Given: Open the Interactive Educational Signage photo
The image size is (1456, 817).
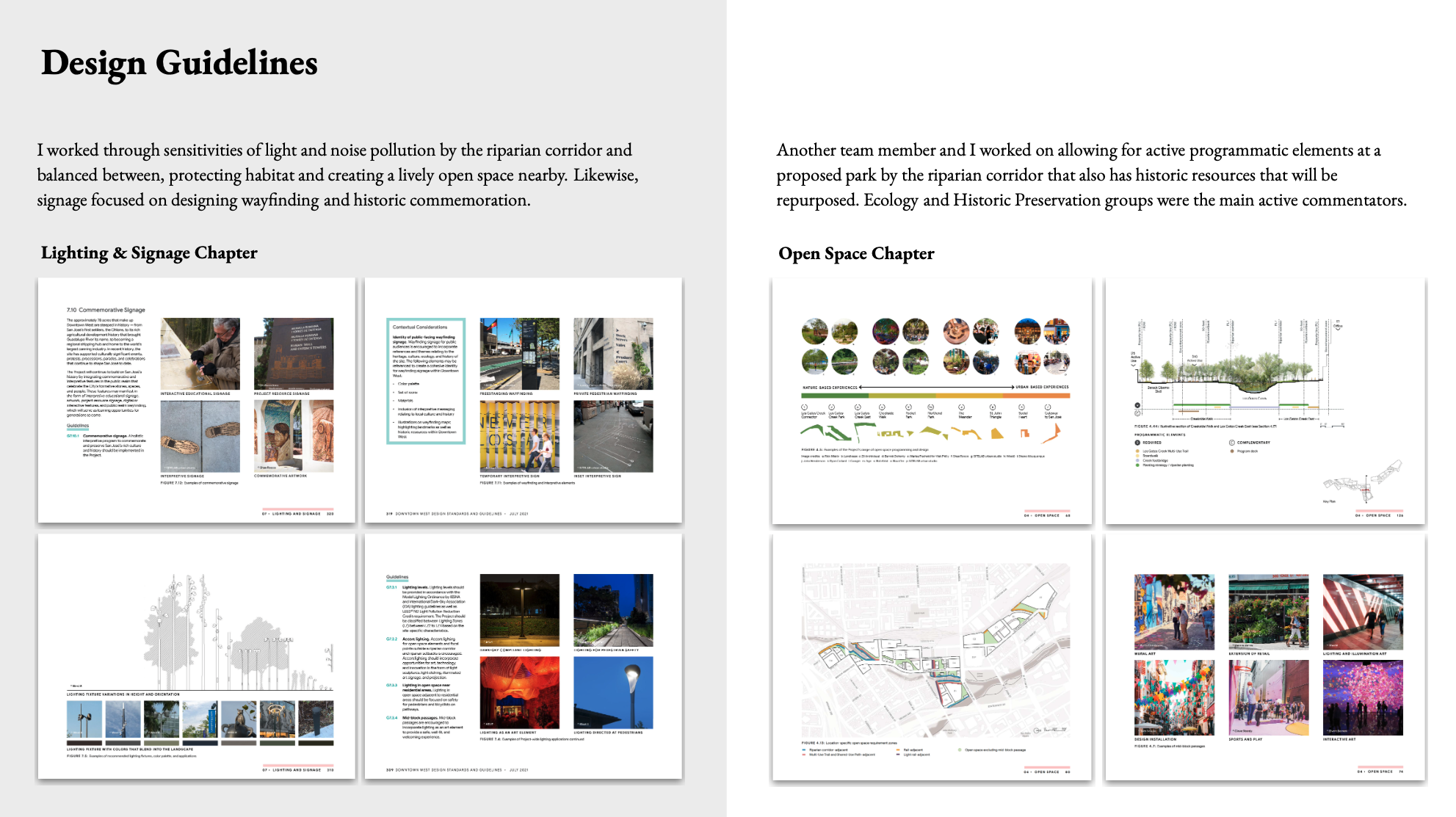Looking at the screenshot, I should [x=200, y=354].
